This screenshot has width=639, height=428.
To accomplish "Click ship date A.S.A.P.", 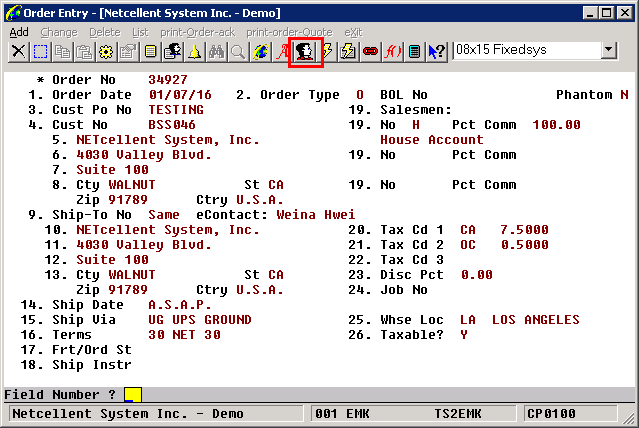I will (180, 305).
